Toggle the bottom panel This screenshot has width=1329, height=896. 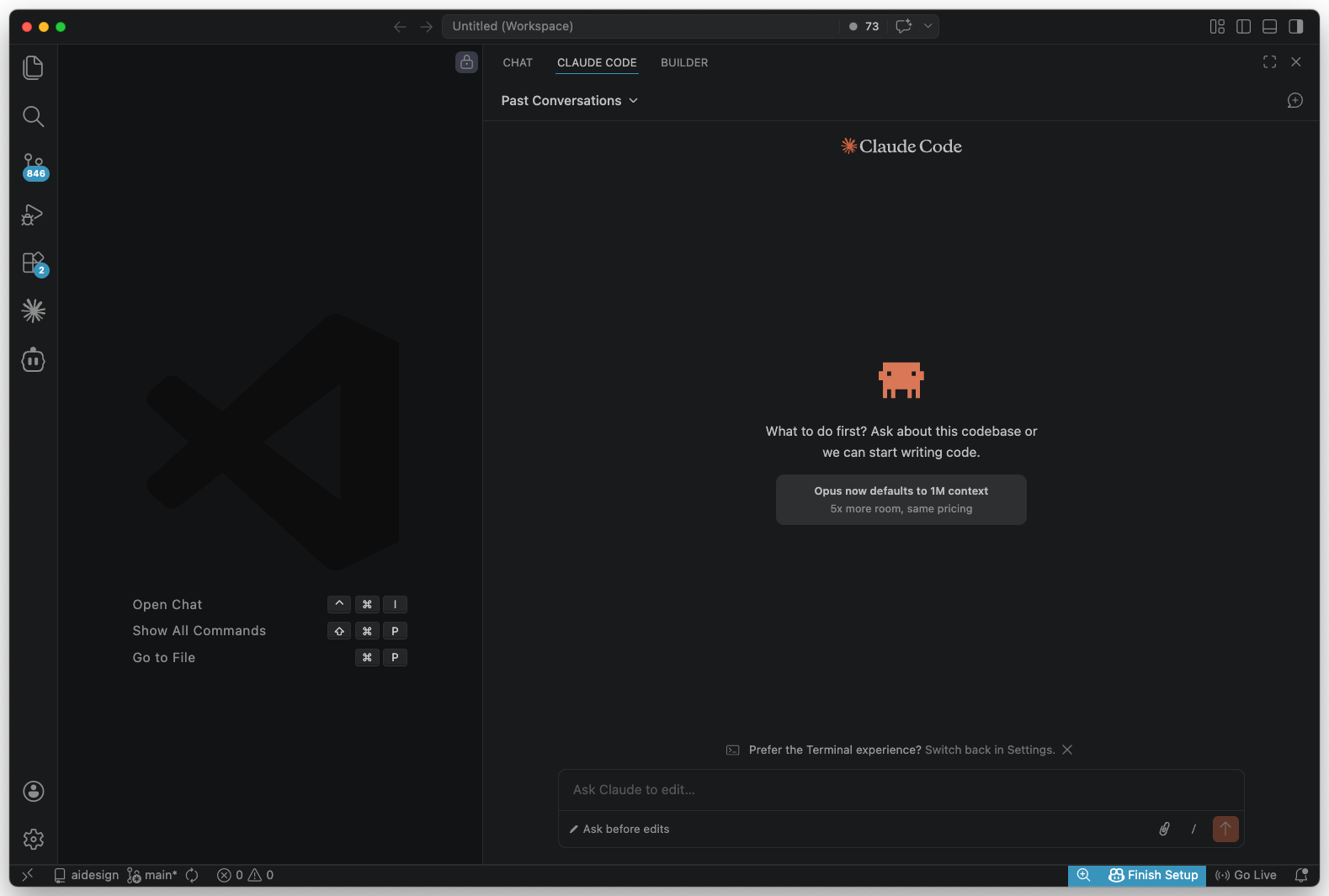coord(1269,27)
